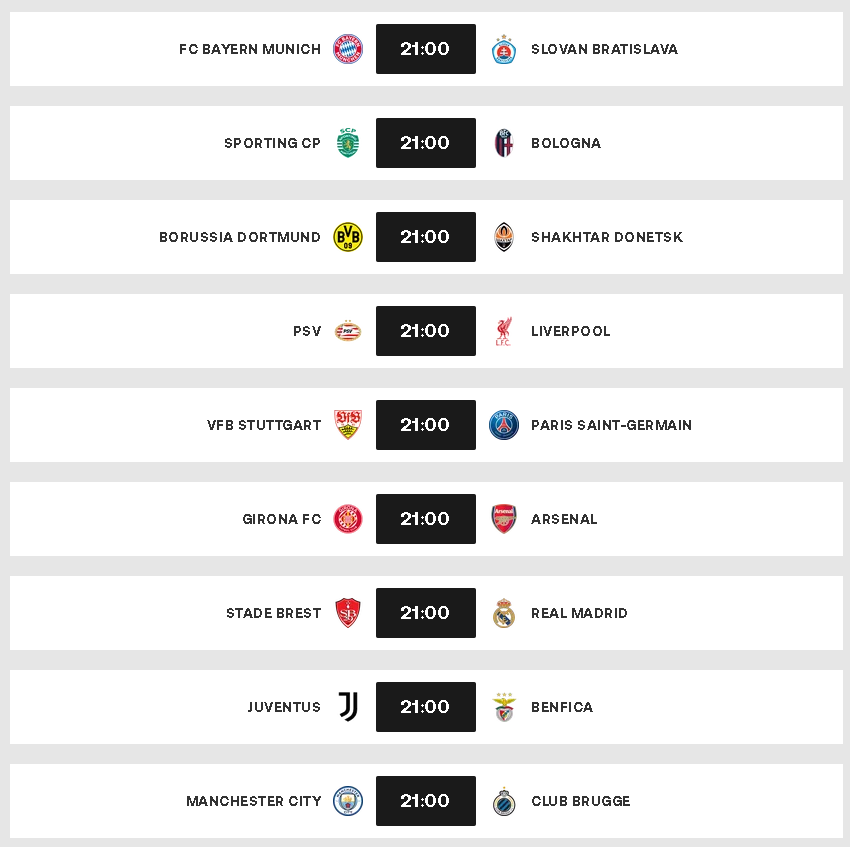The image size is (850, 847).
Task: Click the Paris Saint-Germain round logo
Action: [504, 425]
